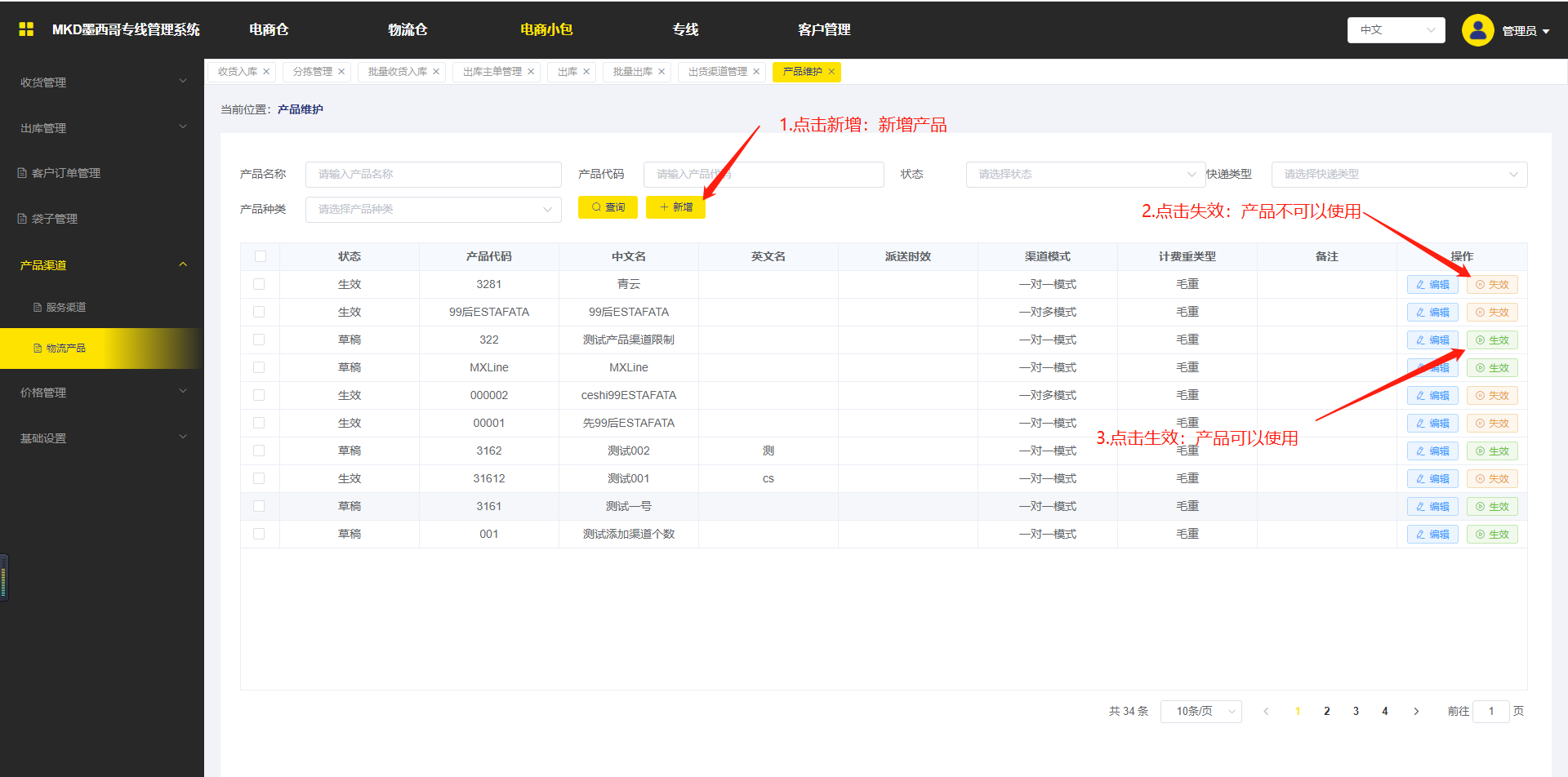Toggle the select-all checkbox in table header

(x=261, y=256)
